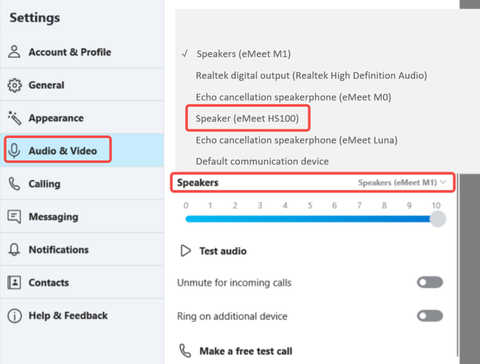Open the Appearance settings section

(x=82, y=118)
